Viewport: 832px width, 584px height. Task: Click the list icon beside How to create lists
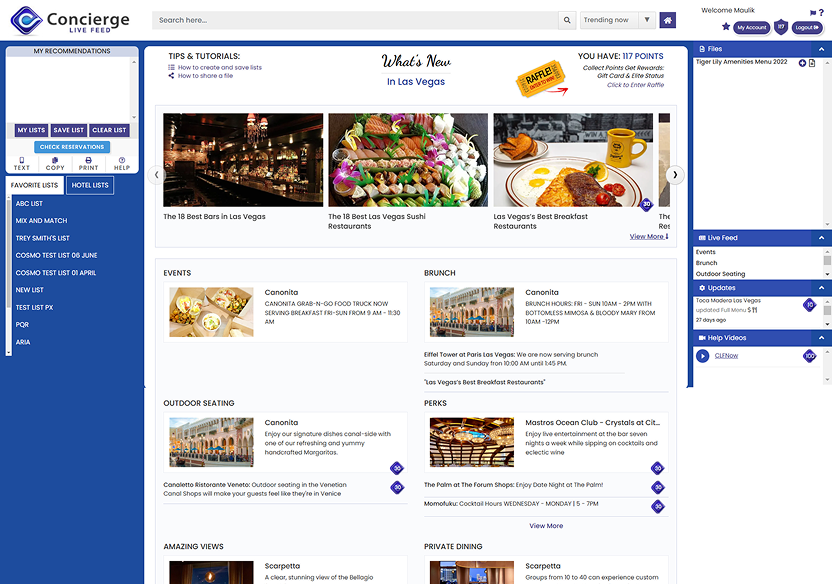(x=171, y=67)
